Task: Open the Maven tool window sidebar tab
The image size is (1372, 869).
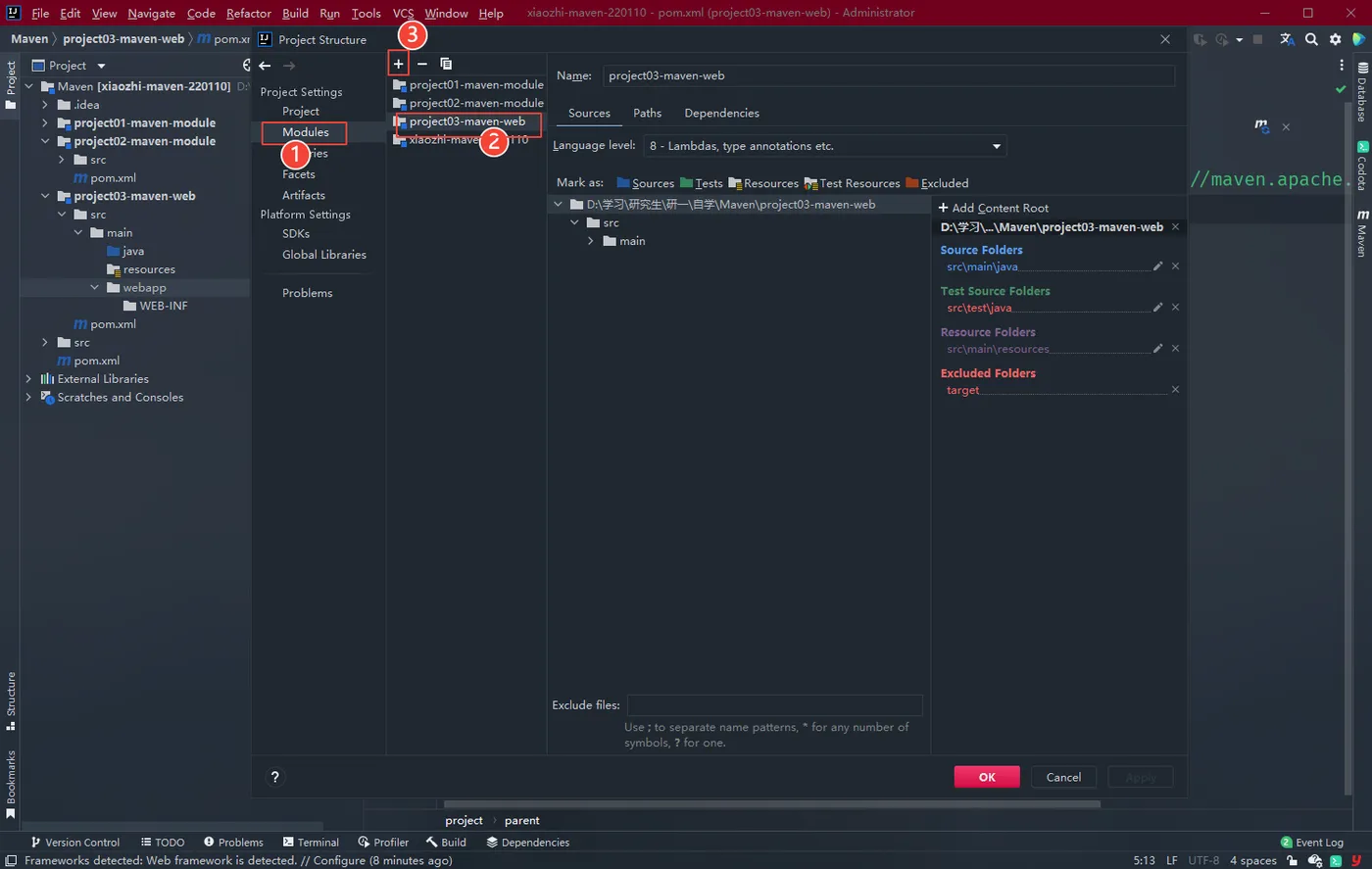Action: tap(1362, 233)
